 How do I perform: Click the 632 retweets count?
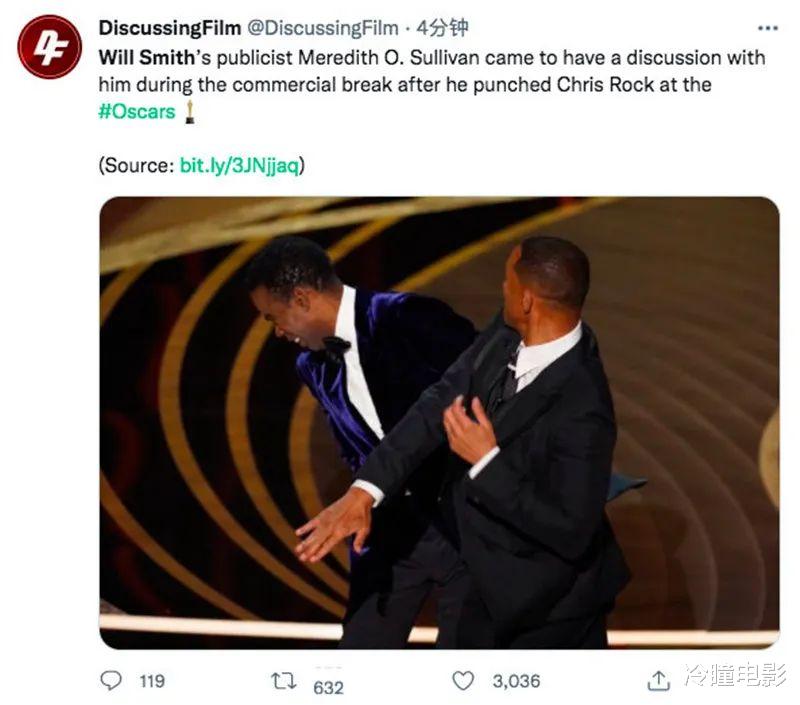pyautogui.click(x=328, y=688)
